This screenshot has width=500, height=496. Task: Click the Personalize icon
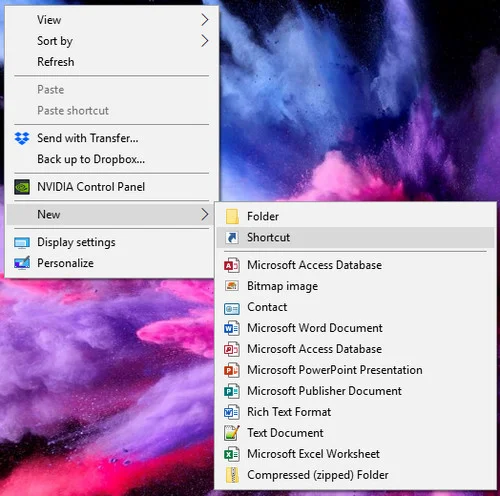click(22, 263)
